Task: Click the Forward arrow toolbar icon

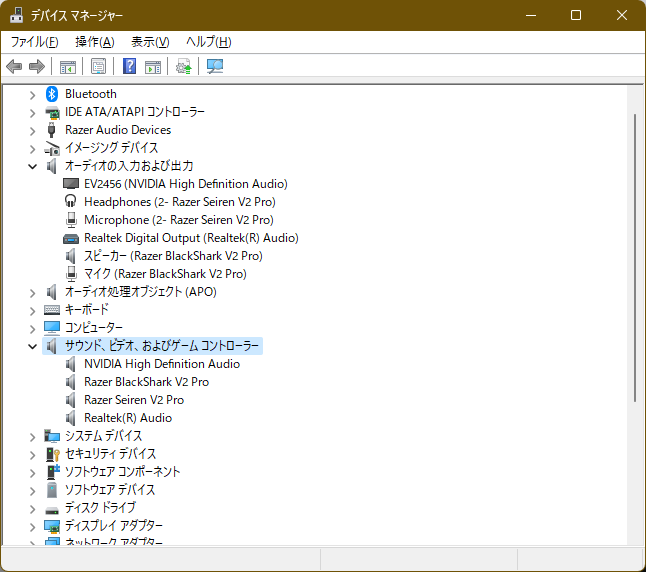Action: [x=37, y=66]
